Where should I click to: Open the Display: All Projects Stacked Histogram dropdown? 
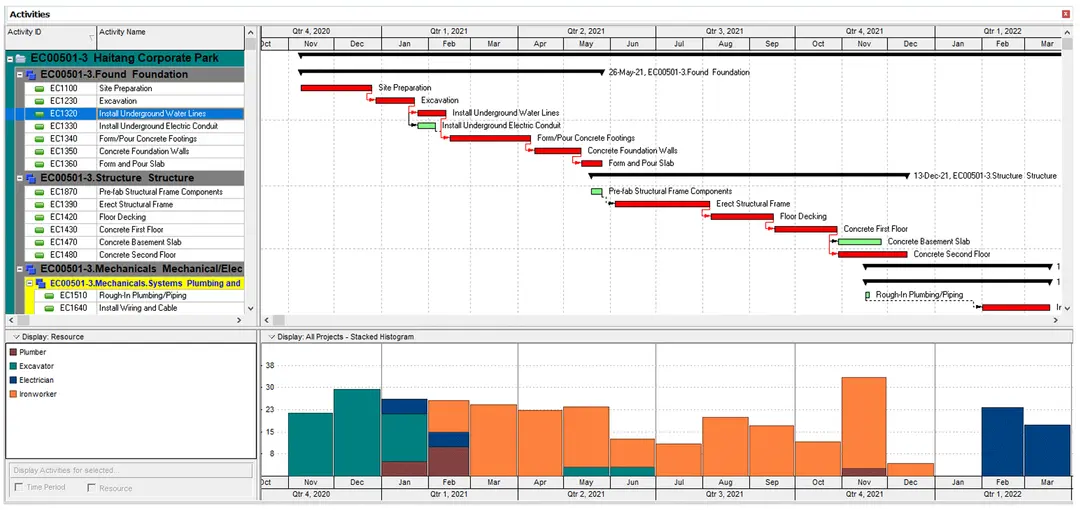(x=271, y=337)
